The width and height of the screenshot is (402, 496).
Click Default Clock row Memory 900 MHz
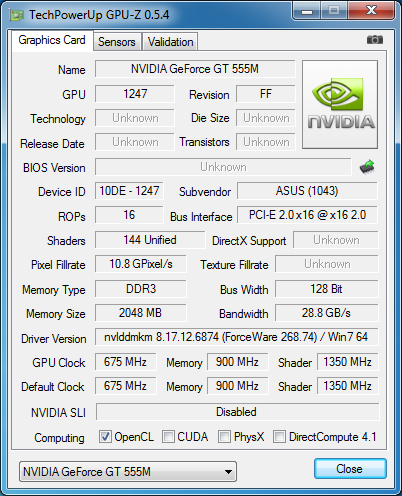click(237, 386)
